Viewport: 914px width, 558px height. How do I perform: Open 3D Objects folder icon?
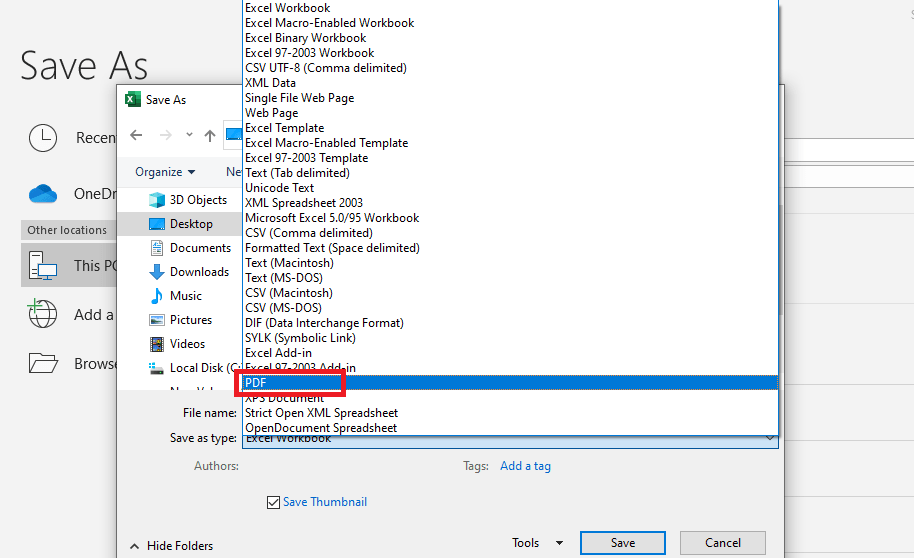click(x=157, y=200)
